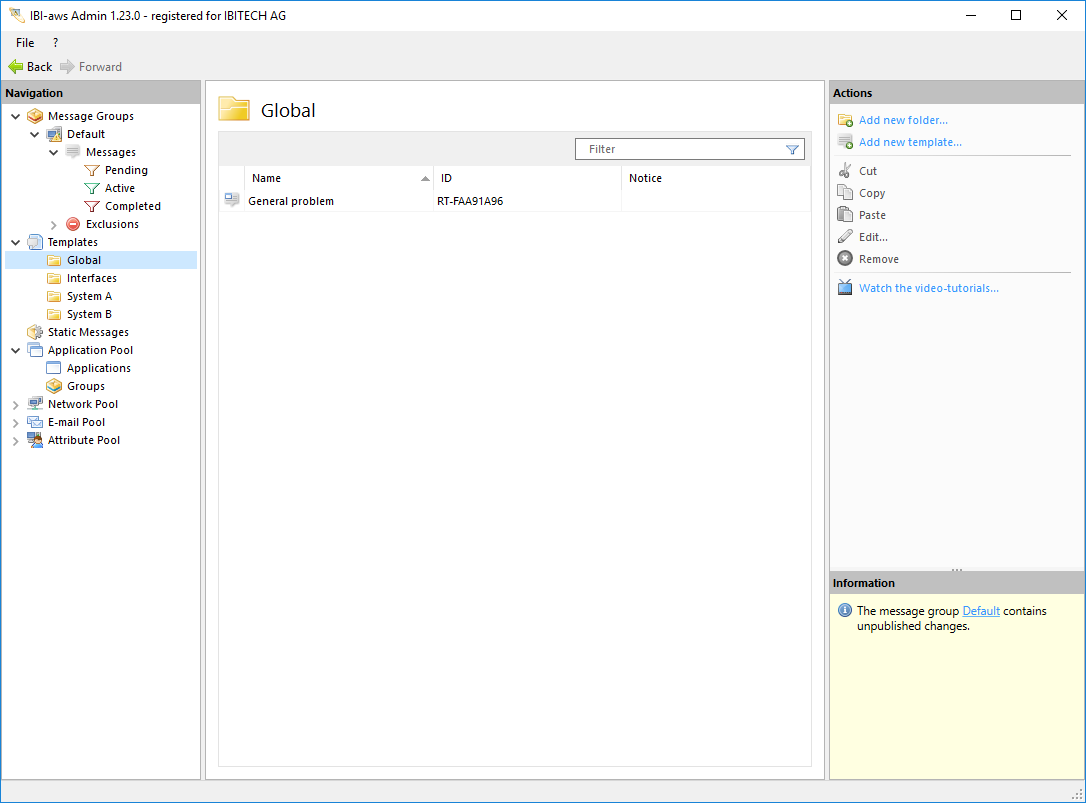Collapse the Templates tree node

pyautogui.click(x=15, y=242)
